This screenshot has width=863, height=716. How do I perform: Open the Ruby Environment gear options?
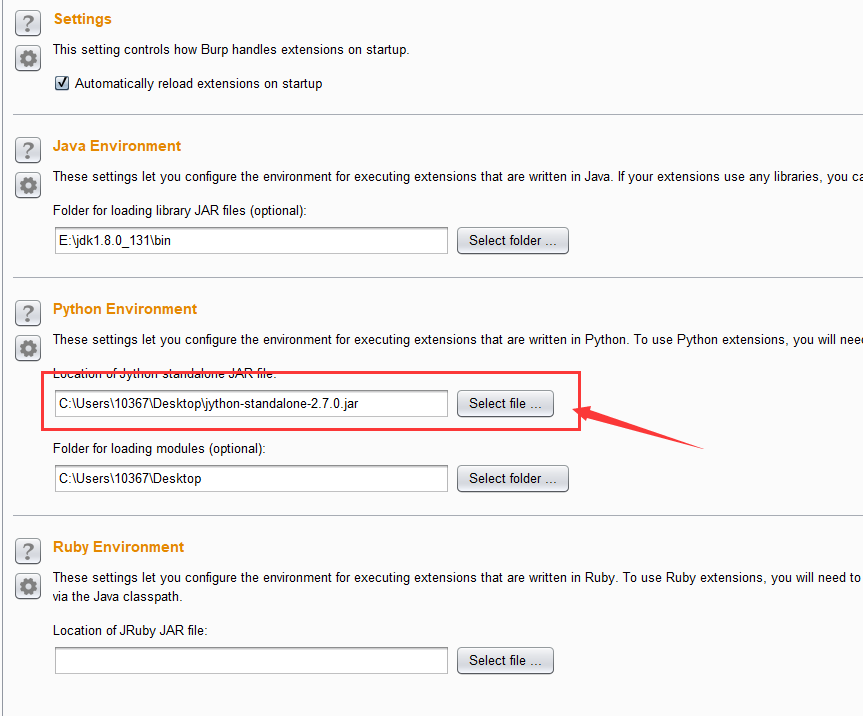[28, 586]
